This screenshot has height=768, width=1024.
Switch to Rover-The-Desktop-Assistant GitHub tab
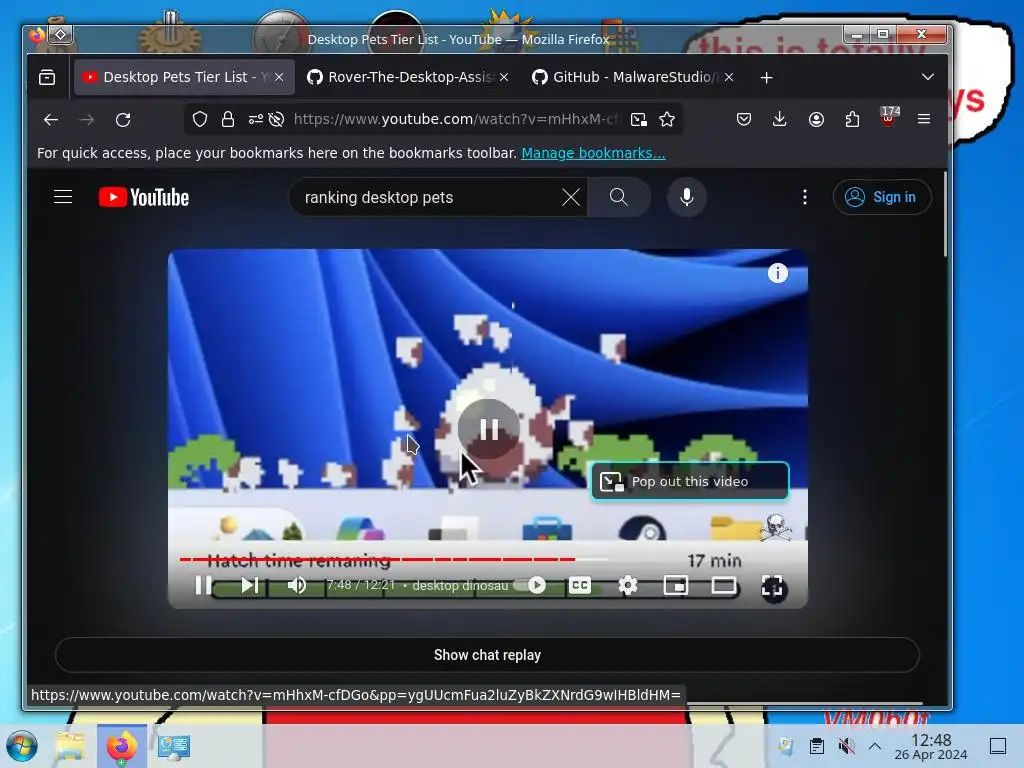point(409,77)
